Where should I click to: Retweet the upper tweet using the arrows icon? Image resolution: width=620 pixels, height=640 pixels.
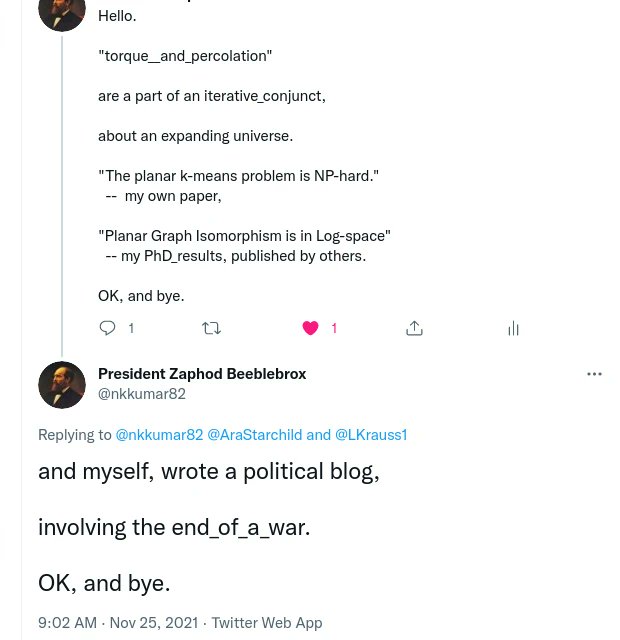[211, 328]
